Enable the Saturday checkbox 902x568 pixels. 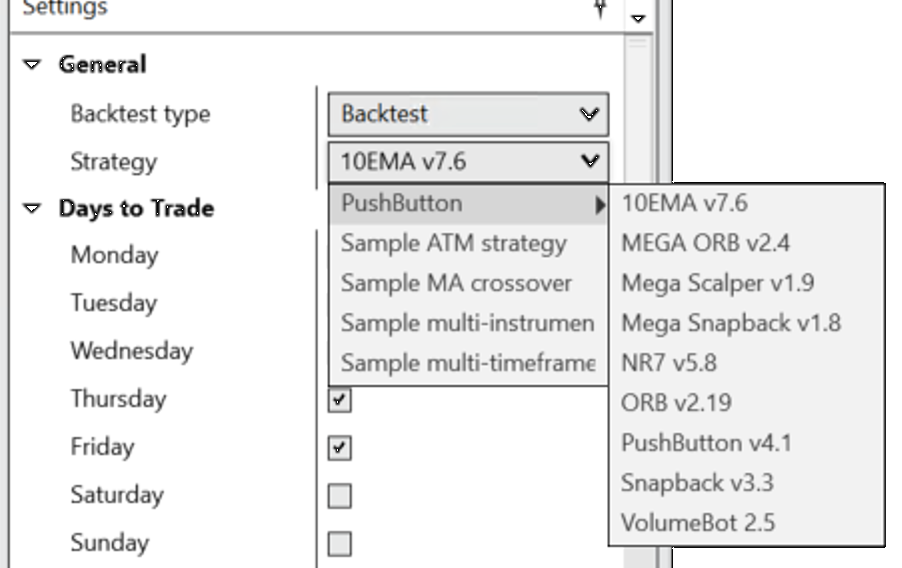[340, 496]
